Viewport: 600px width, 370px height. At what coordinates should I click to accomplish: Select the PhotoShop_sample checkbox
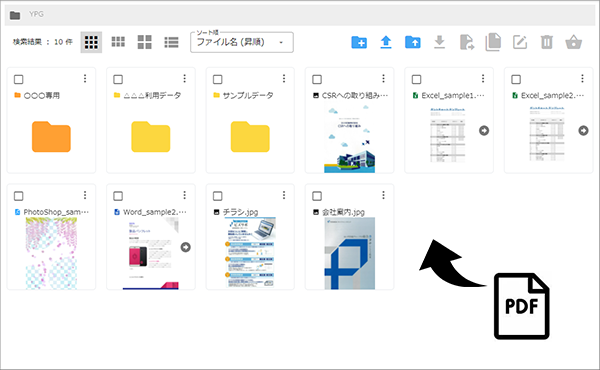pos(18,196)
